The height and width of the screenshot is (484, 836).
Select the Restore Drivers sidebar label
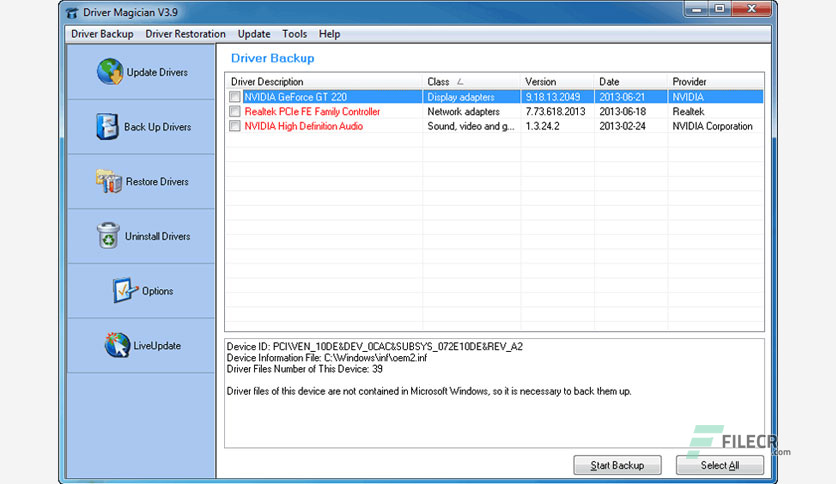point(157,182)
